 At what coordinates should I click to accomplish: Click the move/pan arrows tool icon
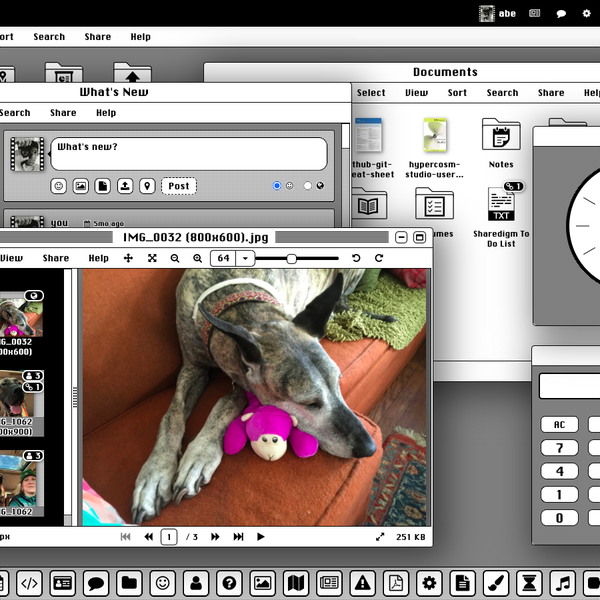pos(128,258)
